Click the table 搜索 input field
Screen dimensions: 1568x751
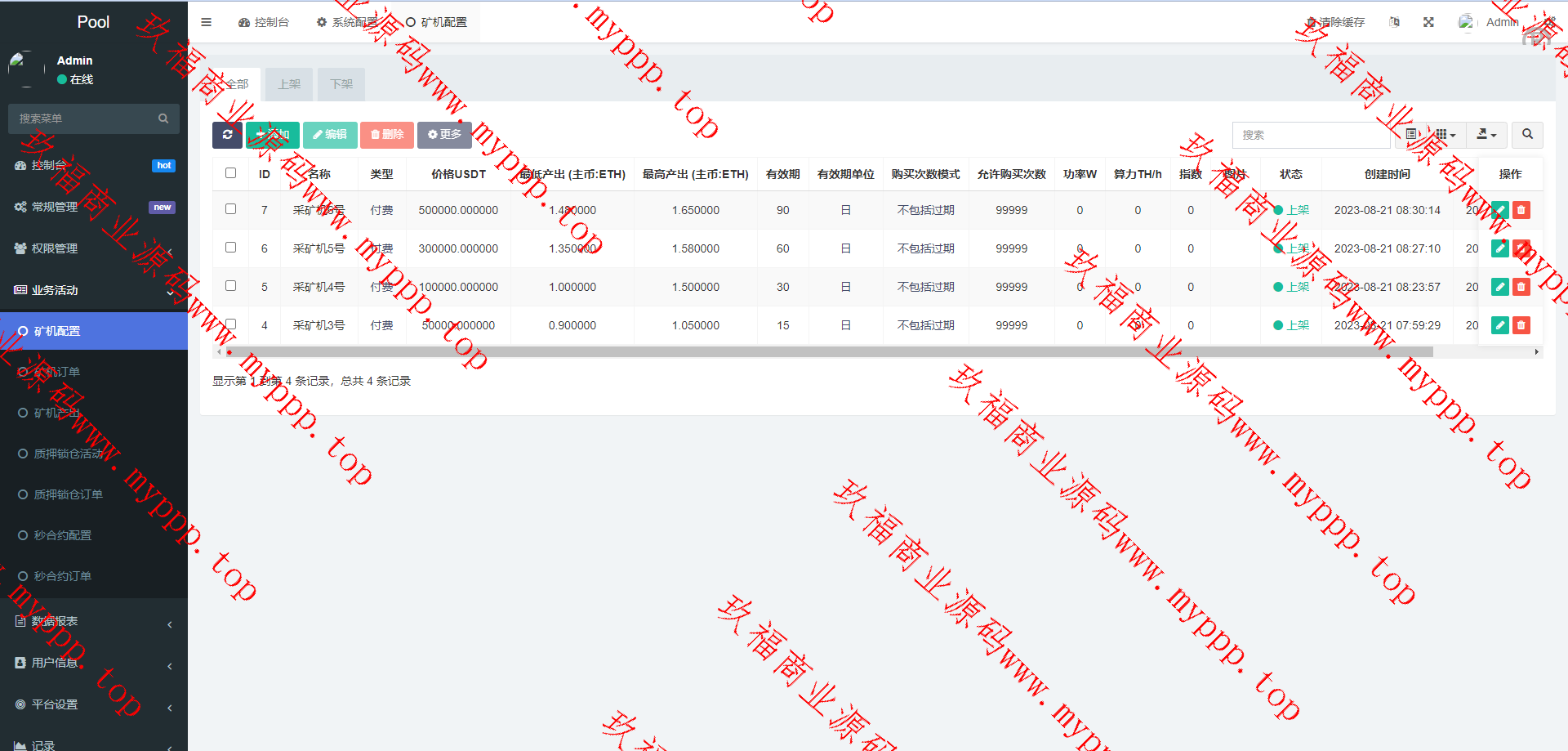[1311, 135]
